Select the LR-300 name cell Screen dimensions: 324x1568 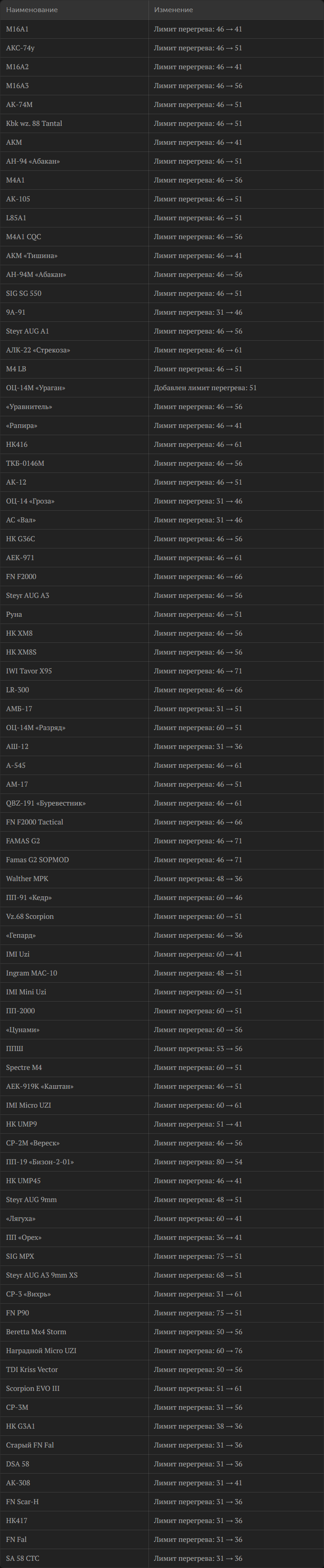pos(18,690)
